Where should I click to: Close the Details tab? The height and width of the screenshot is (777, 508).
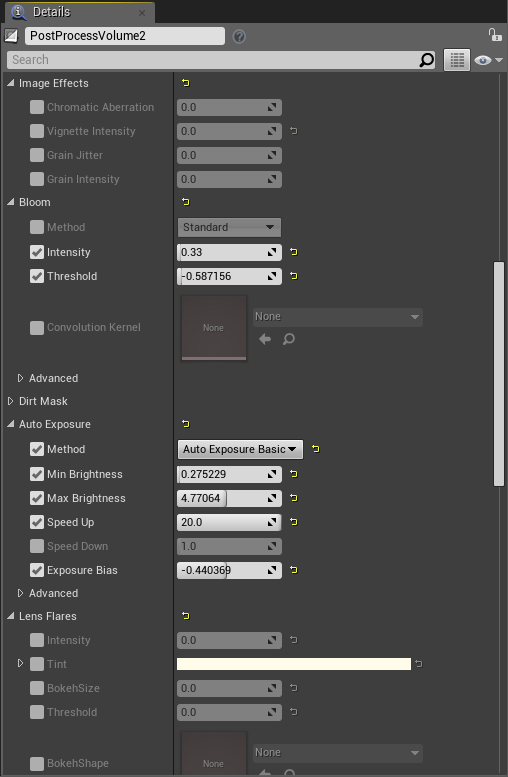point(142,13)
